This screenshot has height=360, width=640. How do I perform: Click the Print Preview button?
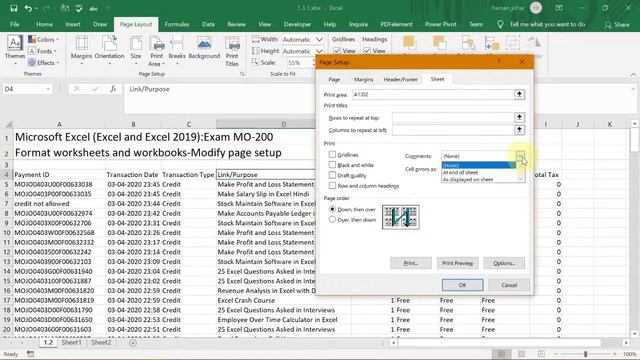pyautogui.click(x=457, y=263)
